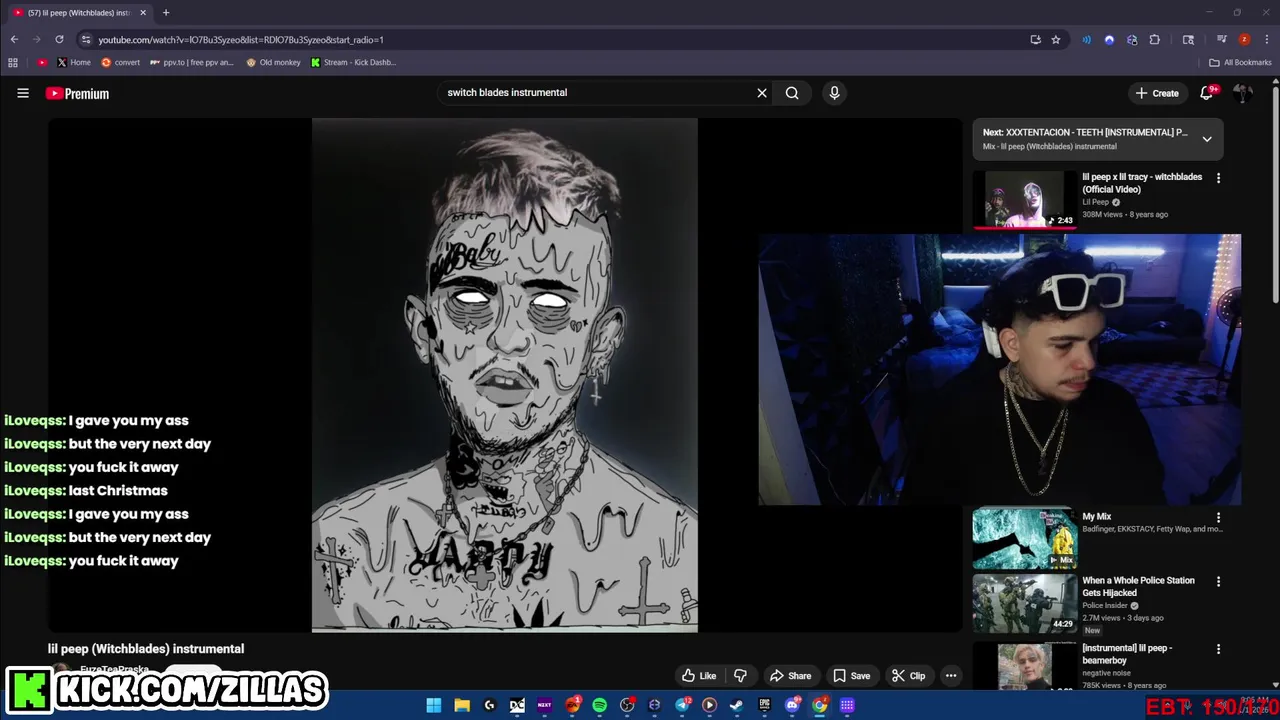Open Telegram from the taskbar
The height and width of the screenshot is (720, 1280).
point(682,705)
